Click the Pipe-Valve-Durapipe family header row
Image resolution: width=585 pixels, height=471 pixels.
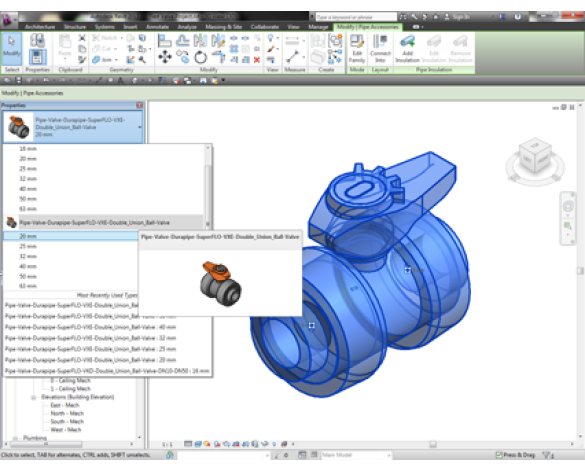click(104, 222)
